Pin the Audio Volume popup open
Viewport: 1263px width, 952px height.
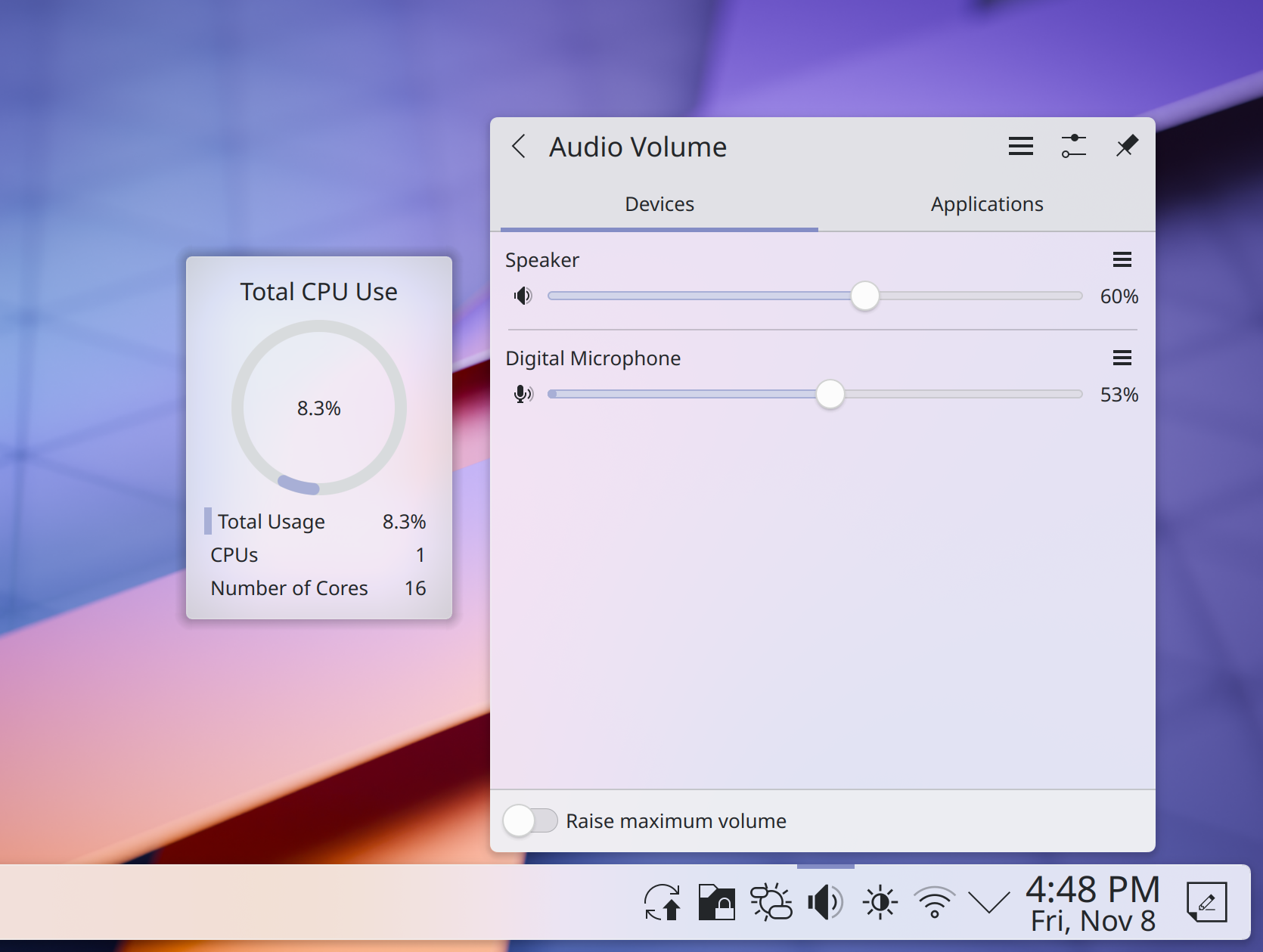tap(1127, 146)
